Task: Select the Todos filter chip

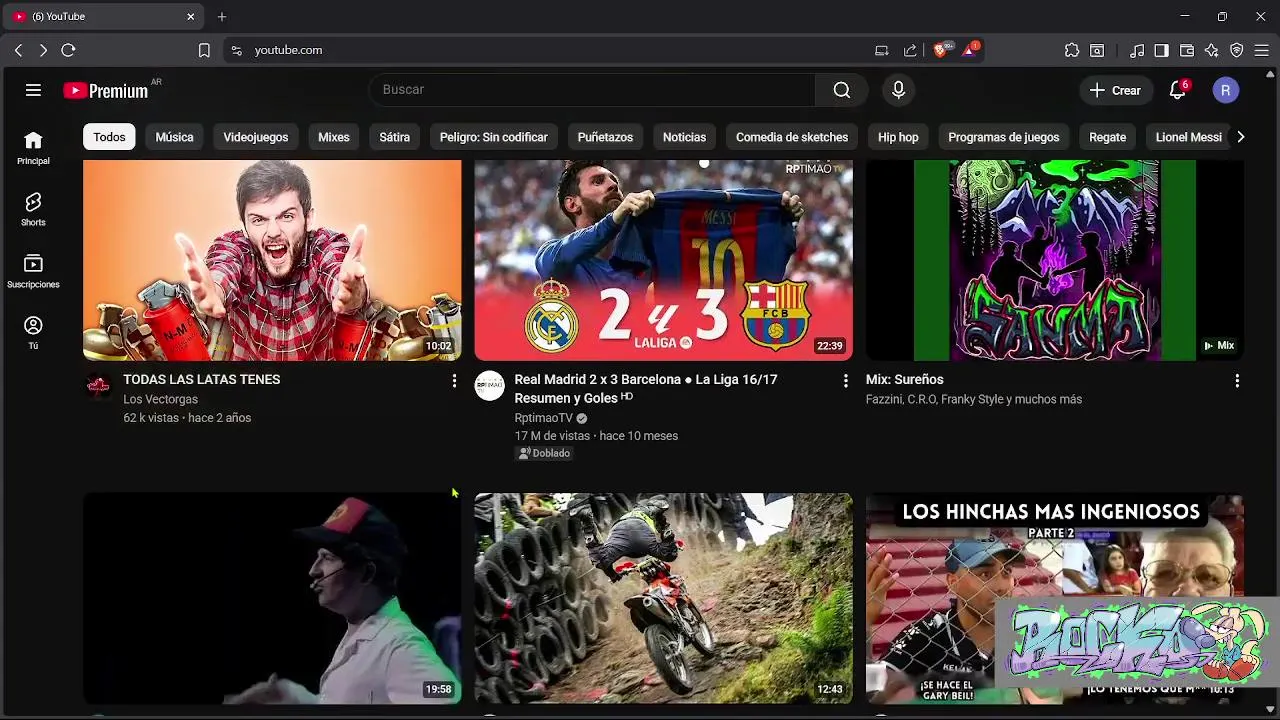Action: point(109,137)
